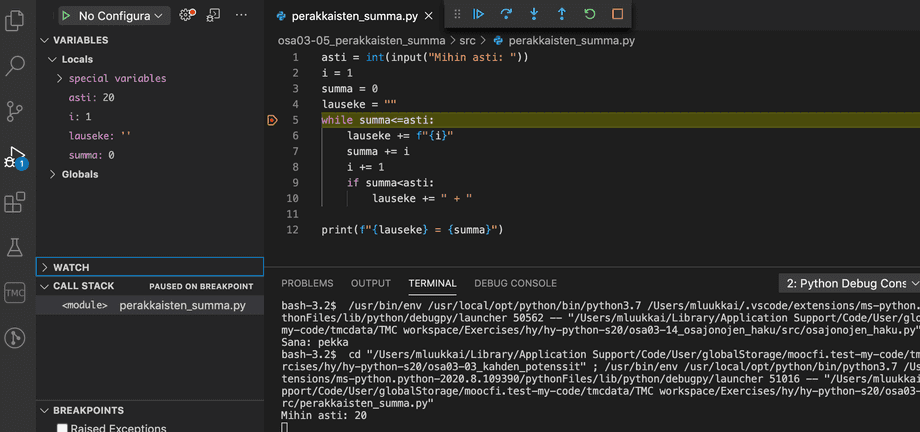Open the Source Control view
Viewport: 920px width, 432px height.
(x=15, y=110)
